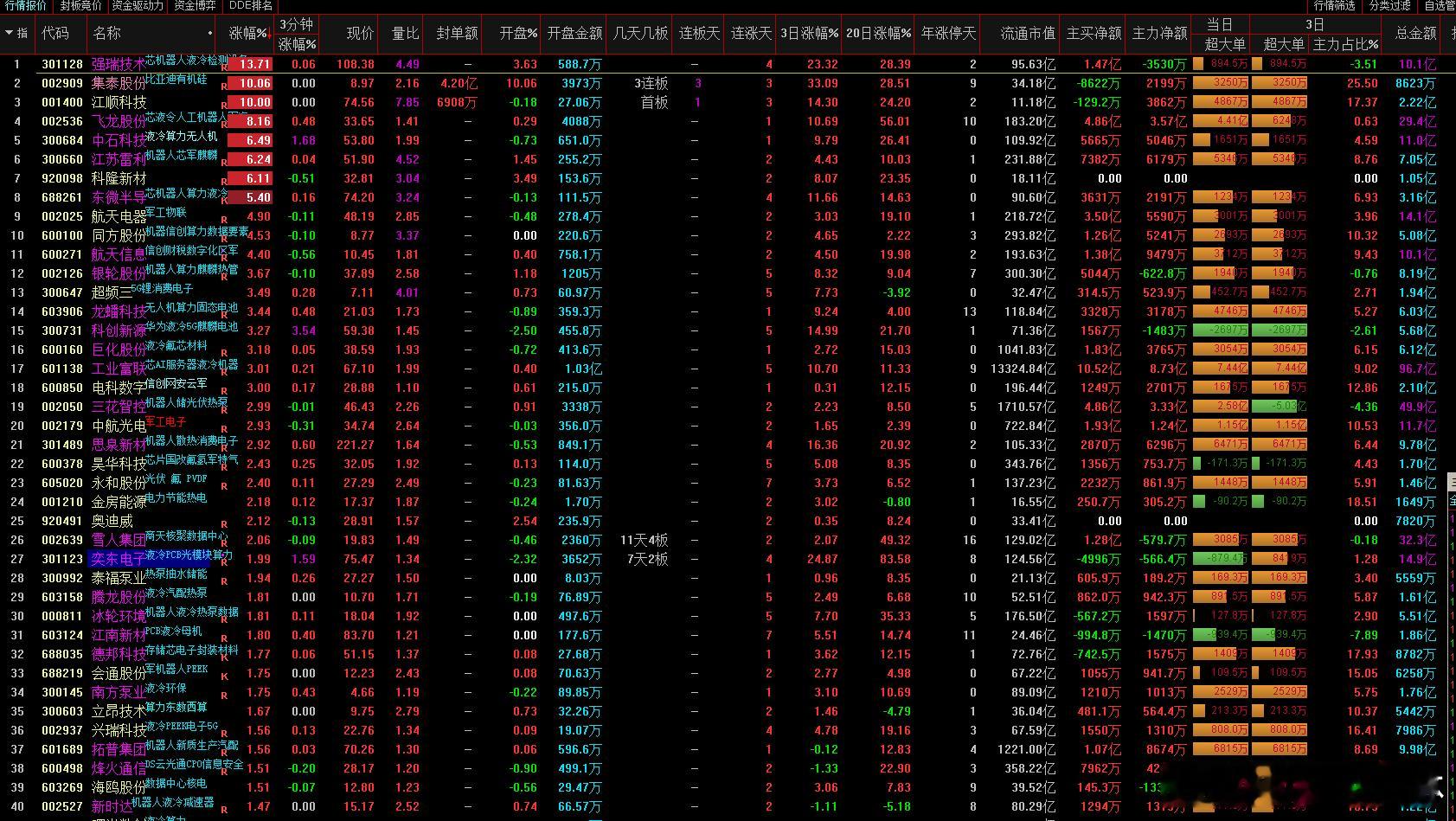Viewport: 1456px width, 821px height.
Task: Click 科创新源's green 当日 超大单 bar
Action: 1221,330
